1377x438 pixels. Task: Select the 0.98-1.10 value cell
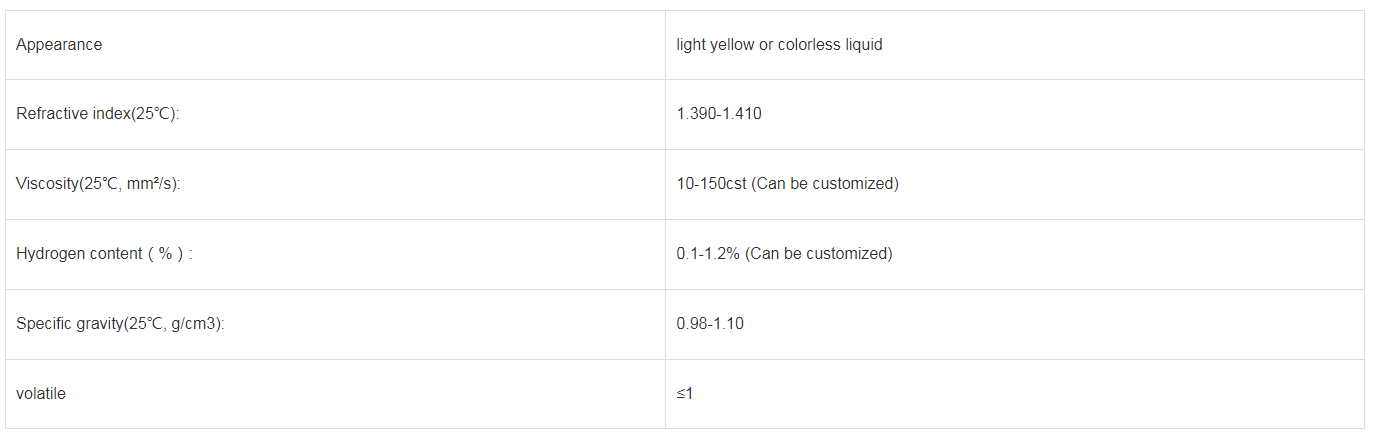(1014, 325)
